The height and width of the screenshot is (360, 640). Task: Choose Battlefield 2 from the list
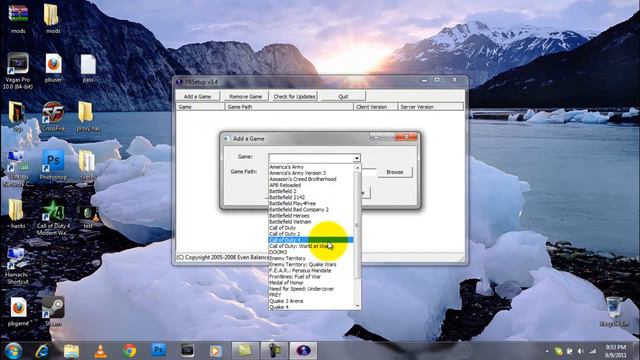tap(311, 191)
